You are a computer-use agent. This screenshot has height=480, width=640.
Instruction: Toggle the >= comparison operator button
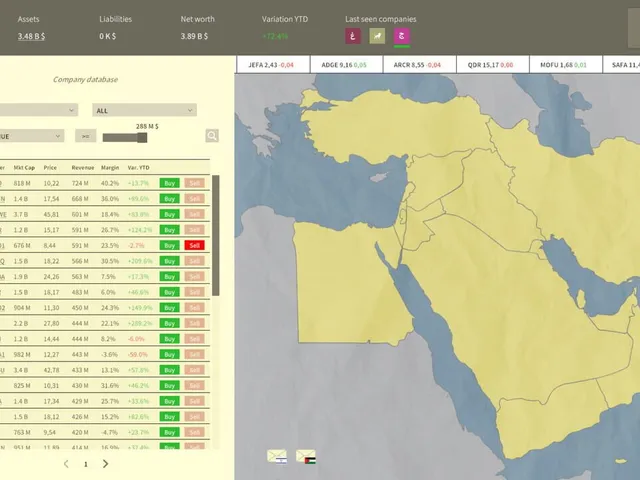point(85,136)
